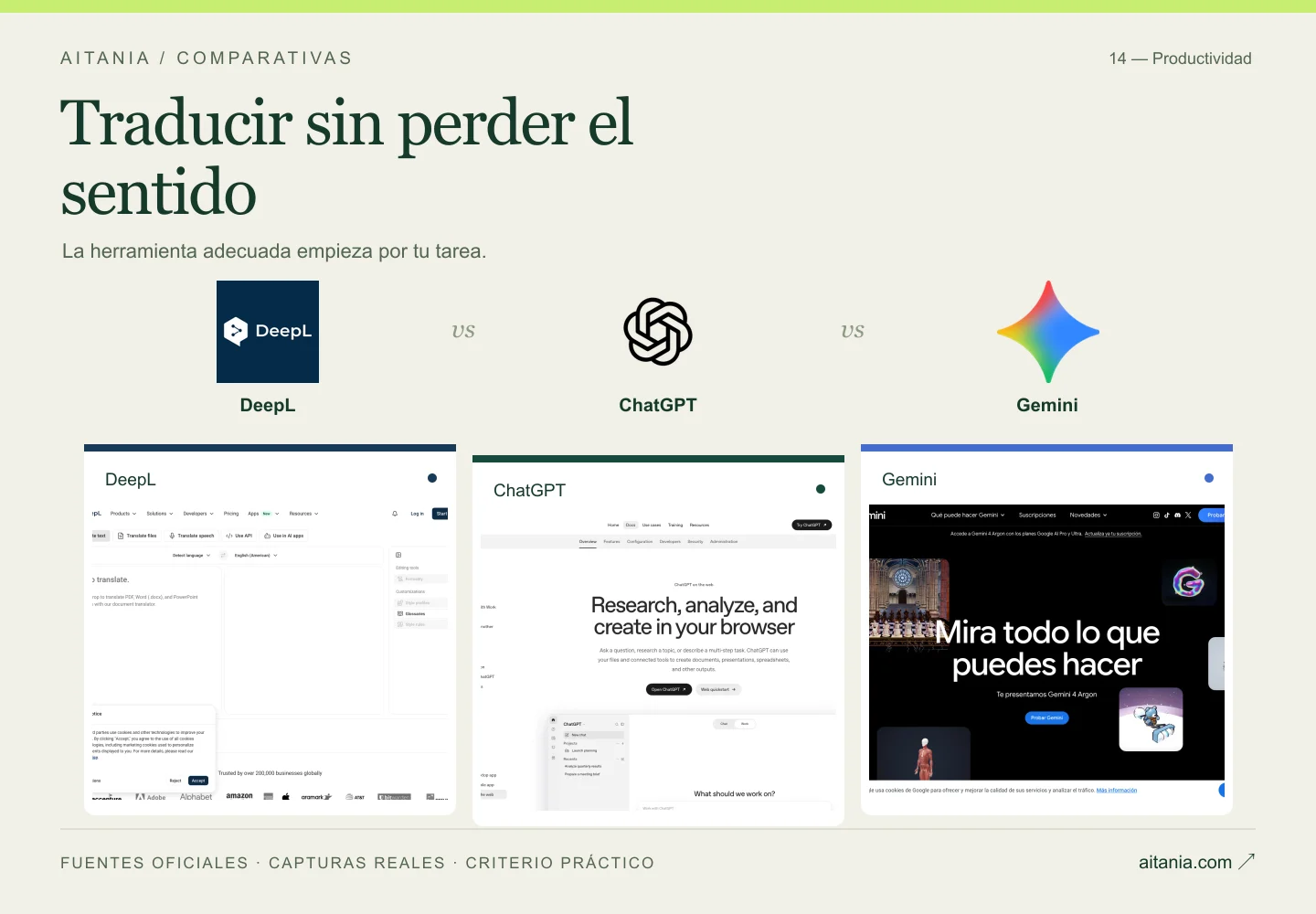Select Use in AI apps tab
1316x914 pixels.
click(x=284, y=536)
